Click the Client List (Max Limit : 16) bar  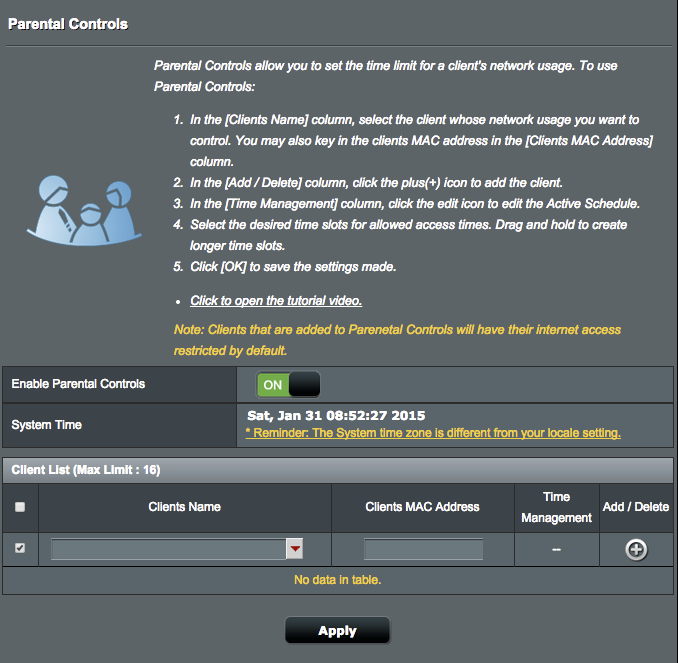coord(338,470)
